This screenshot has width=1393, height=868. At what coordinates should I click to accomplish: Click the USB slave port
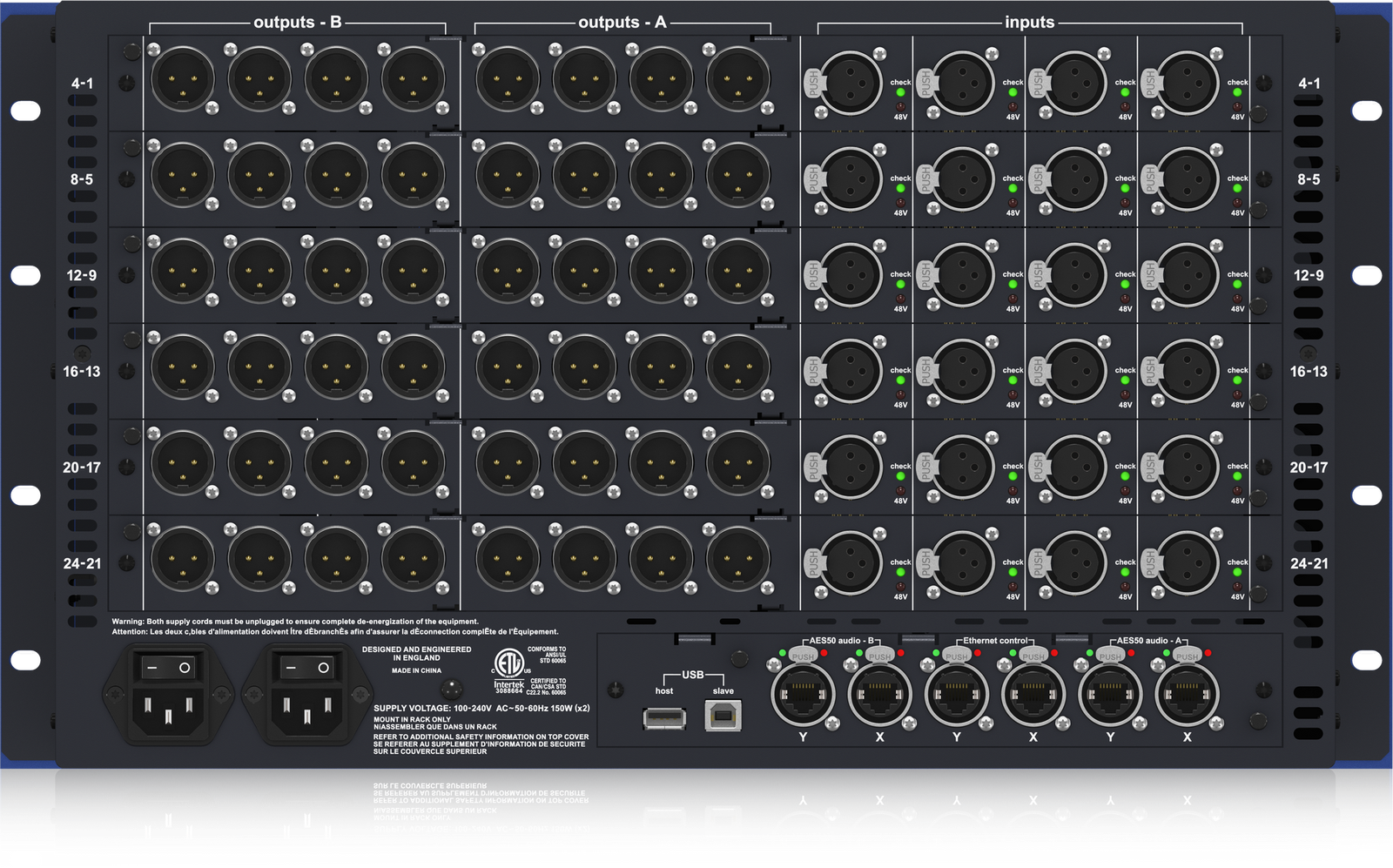[723, 715]
